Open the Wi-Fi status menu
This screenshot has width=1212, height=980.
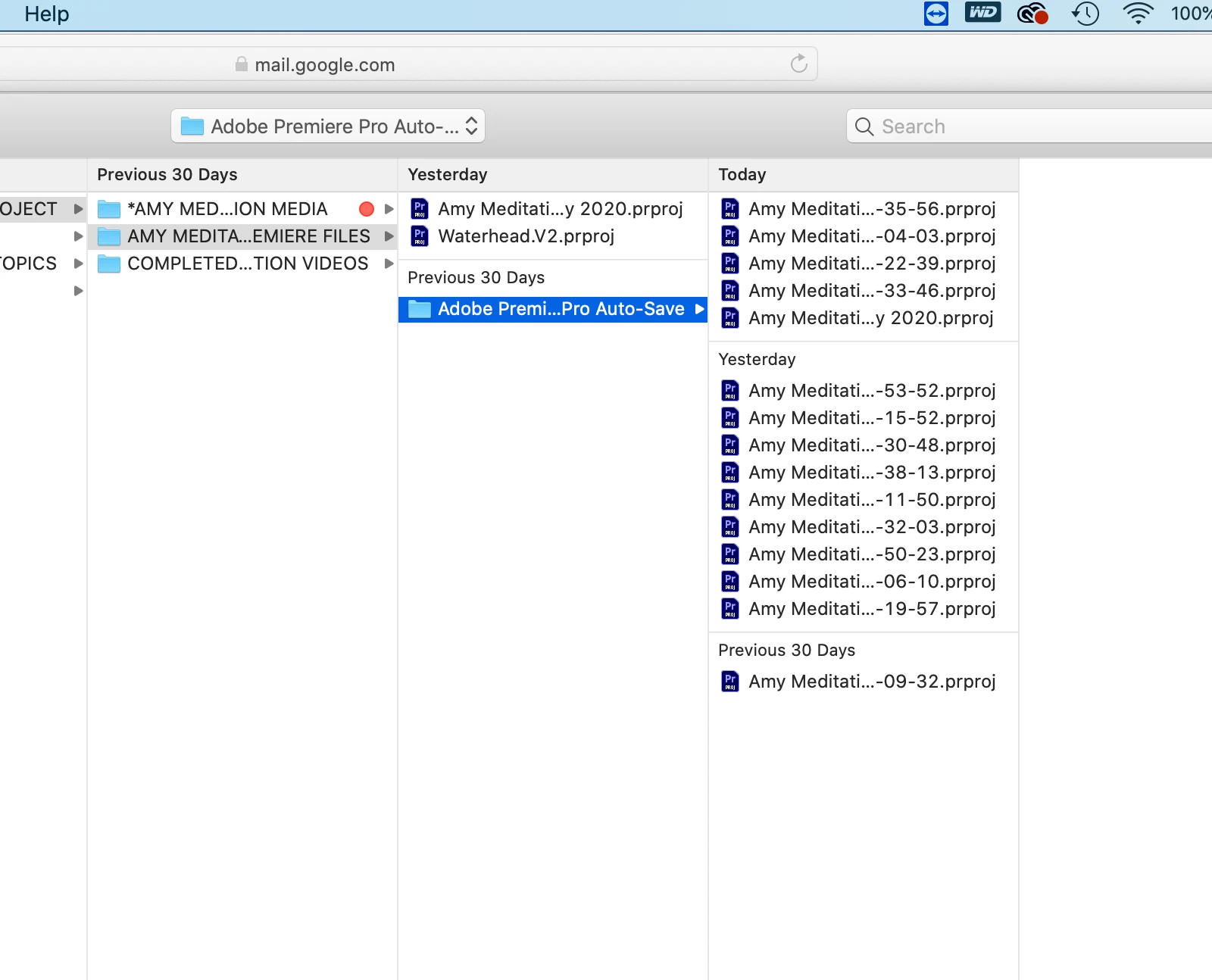[1137, 14]
